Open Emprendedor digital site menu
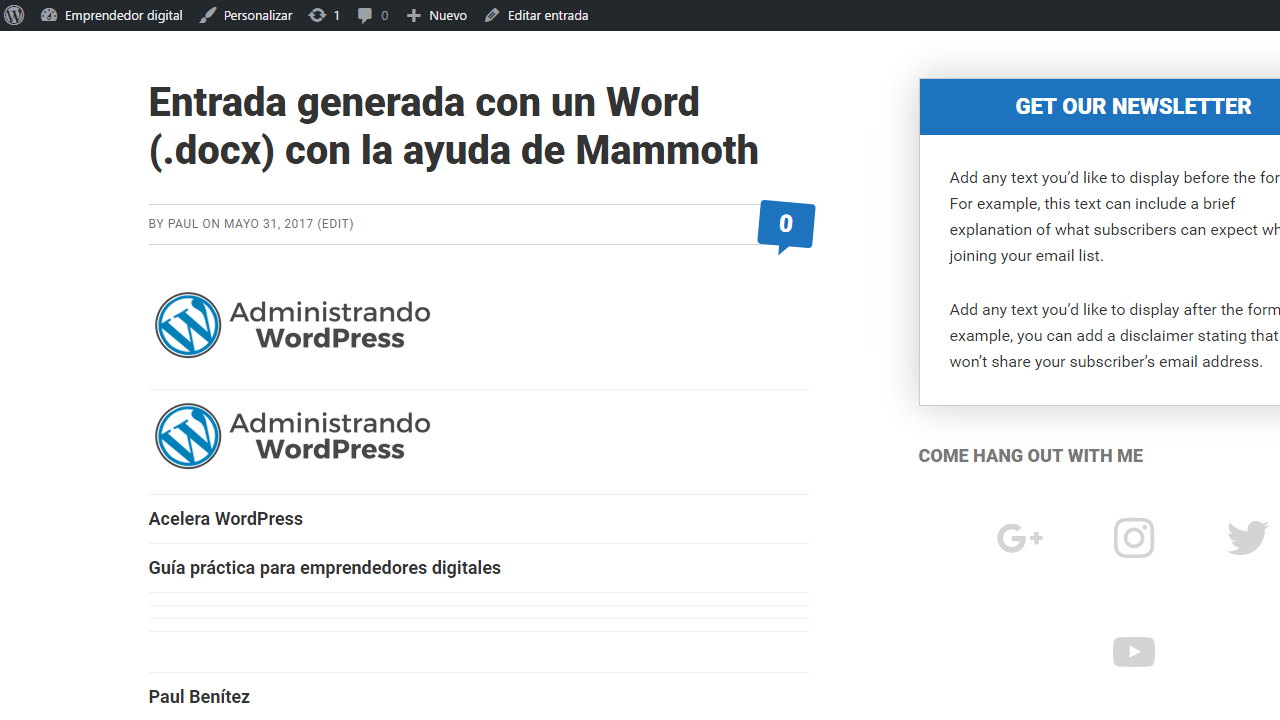This screenshot has width=1280, height=720. [111, 15]
